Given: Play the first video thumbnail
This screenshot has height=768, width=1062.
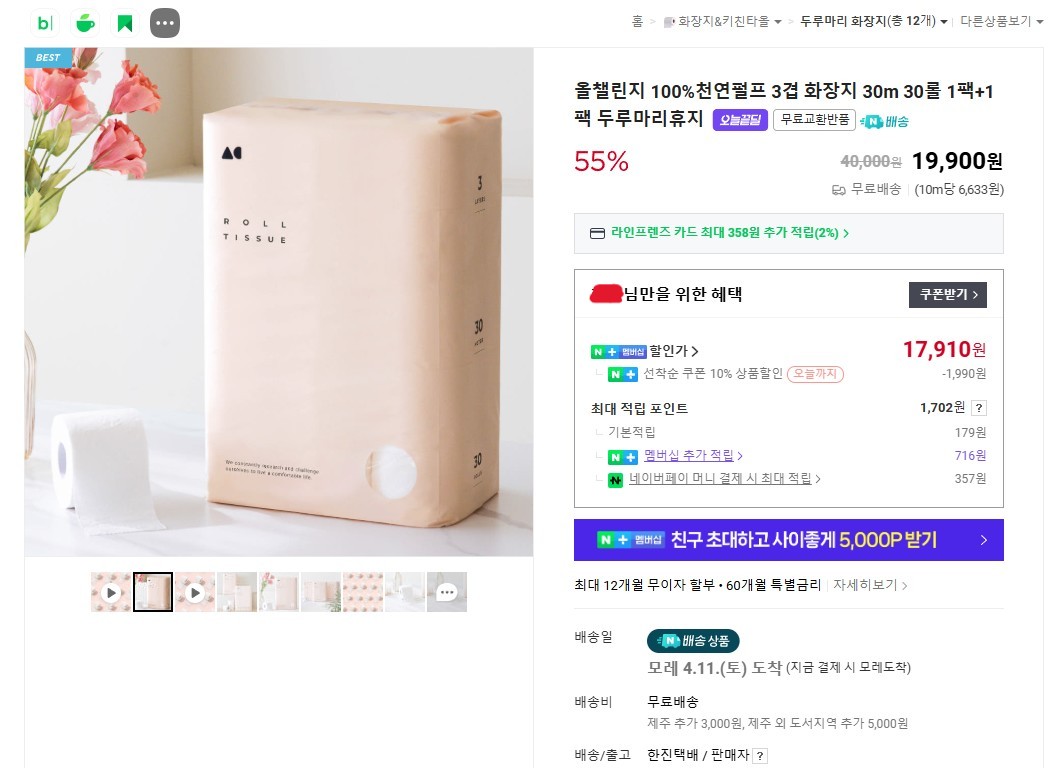Looking at the screenshot, I should [x=111, y=592].
